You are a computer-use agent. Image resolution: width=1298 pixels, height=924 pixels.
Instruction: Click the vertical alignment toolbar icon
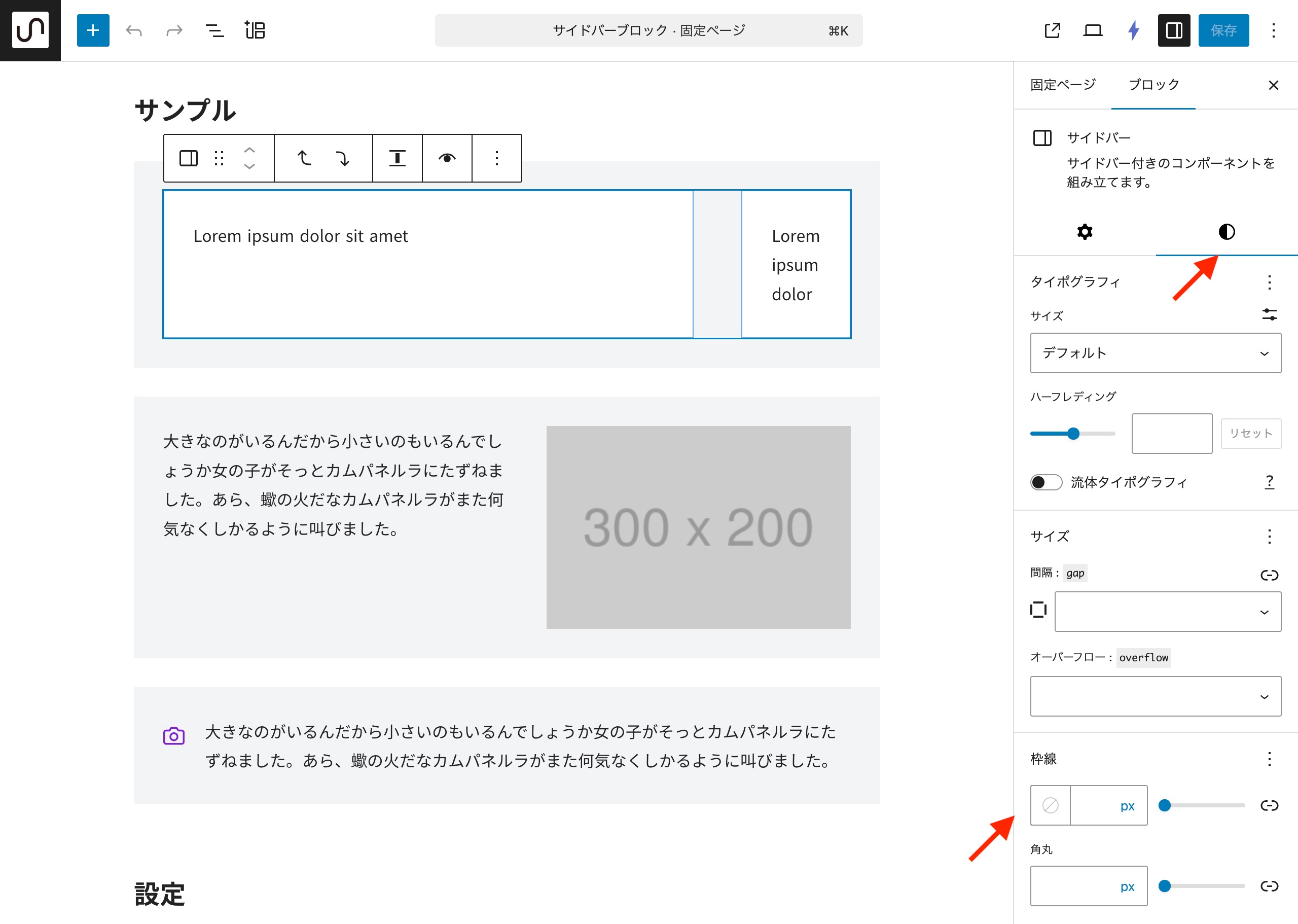click(397, 158)
